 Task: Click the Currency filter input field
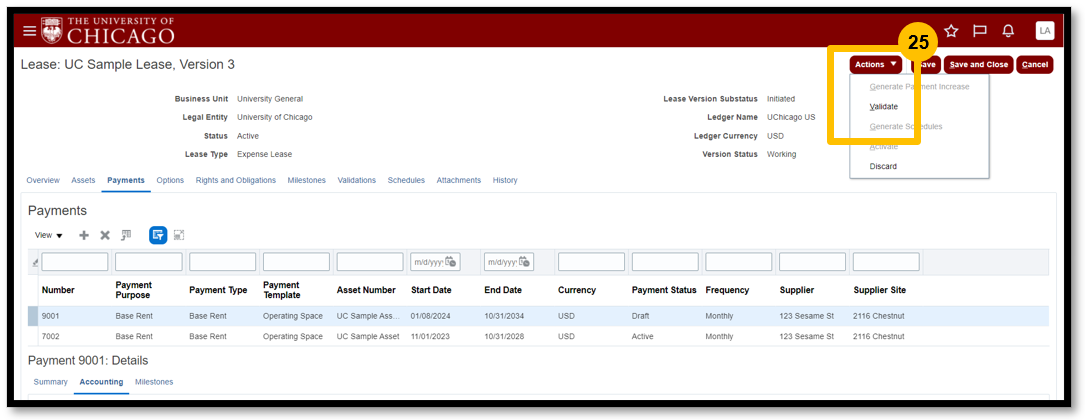(x=591, y=262)
